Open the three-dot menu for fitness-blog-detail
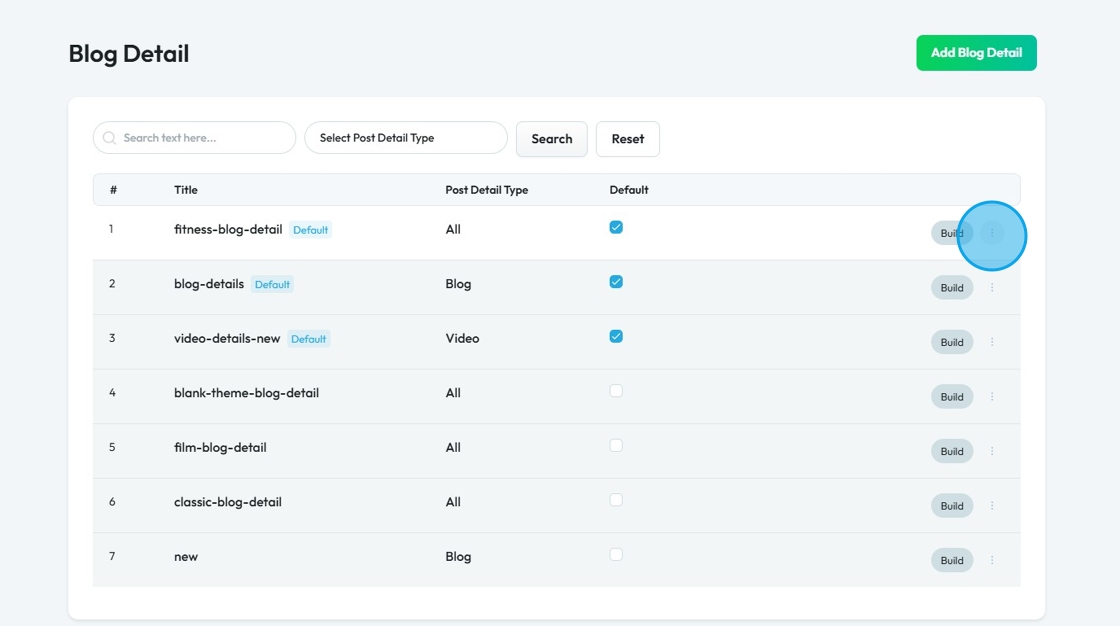Image resolution: width=1120 pixels, height=626 pixels. [x=992, y=233]
